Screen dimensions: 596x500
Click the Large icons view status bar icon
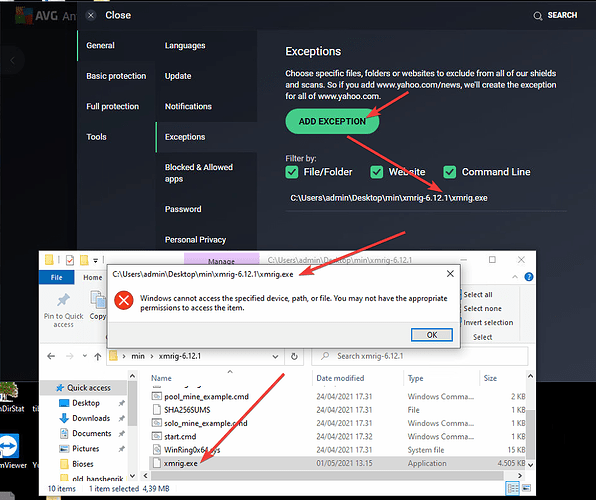(526, 488)
